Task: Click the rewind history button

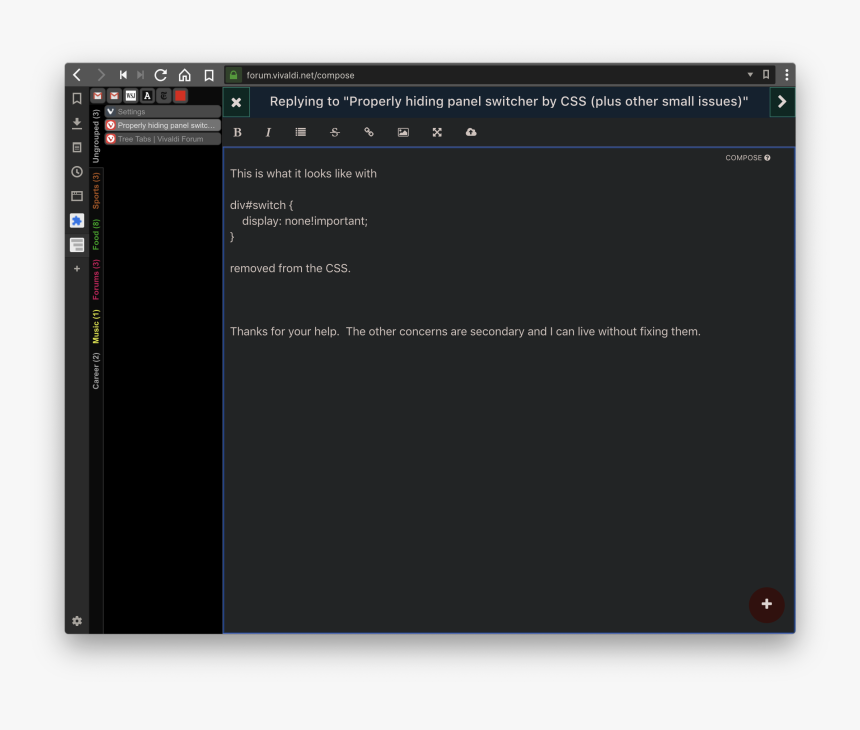Action: 123,75
